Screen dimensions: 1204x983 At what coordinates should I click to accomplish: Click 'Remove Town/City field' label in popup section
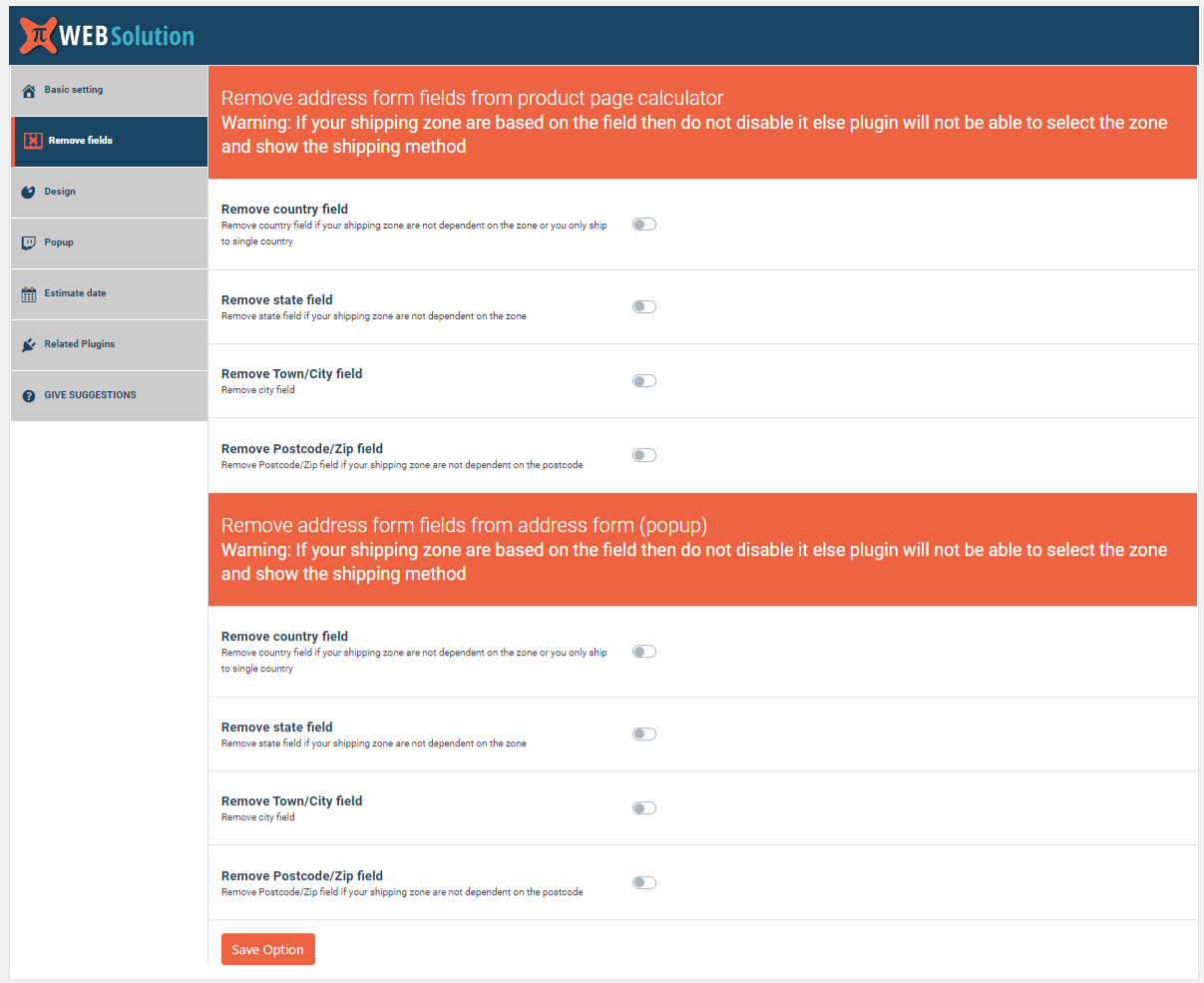(291, 800)
